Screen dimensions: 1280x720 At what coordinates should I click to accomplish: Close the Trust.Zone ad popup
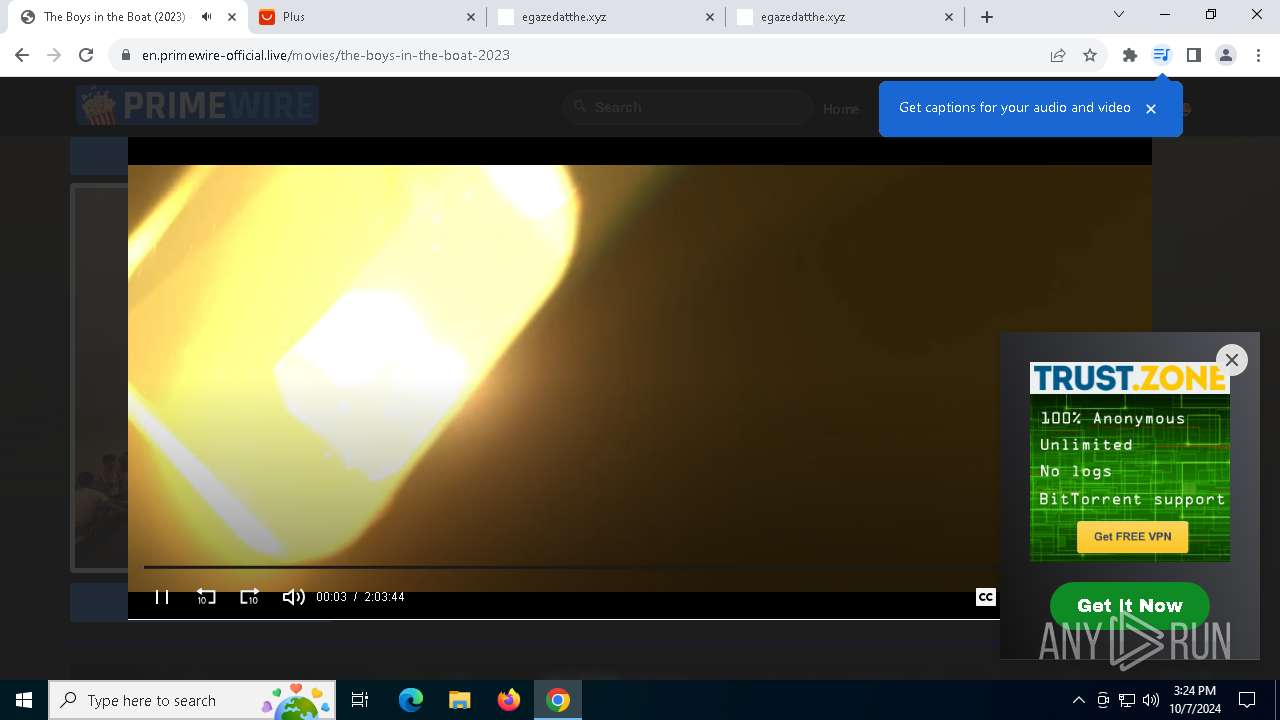[1232, 360]
